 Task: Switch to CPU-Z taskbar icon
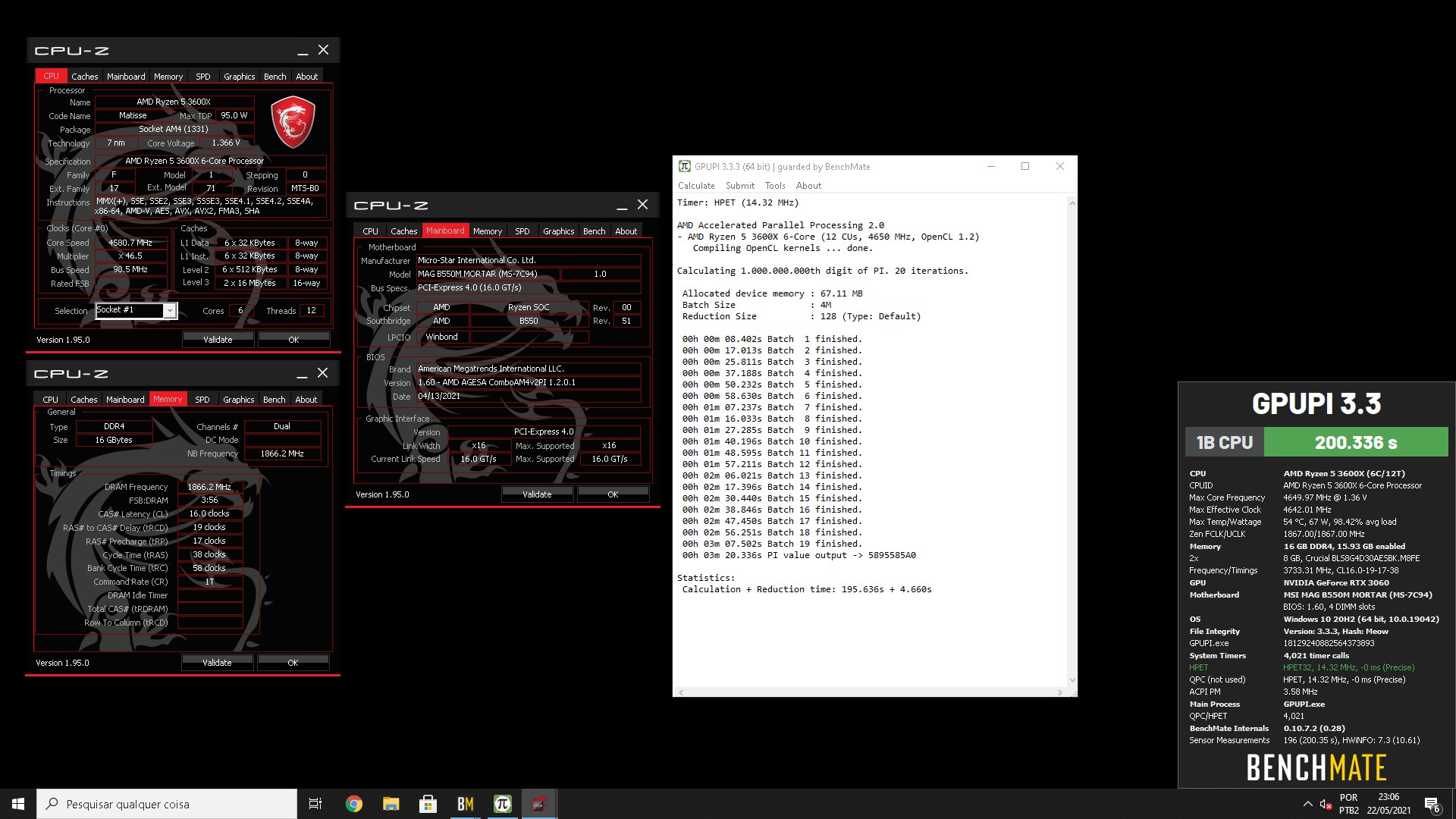[x=539, y=804]
